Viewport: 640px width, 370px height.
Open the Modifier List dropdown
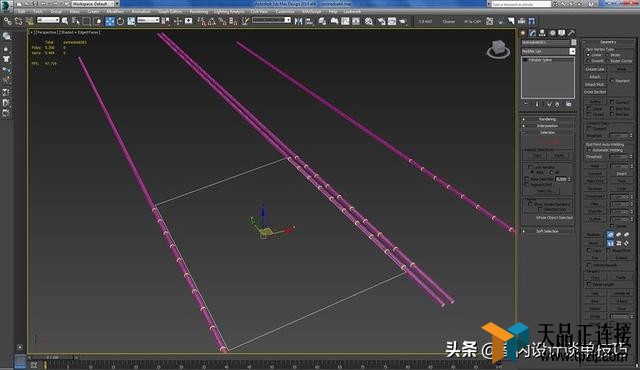(548, 51)
